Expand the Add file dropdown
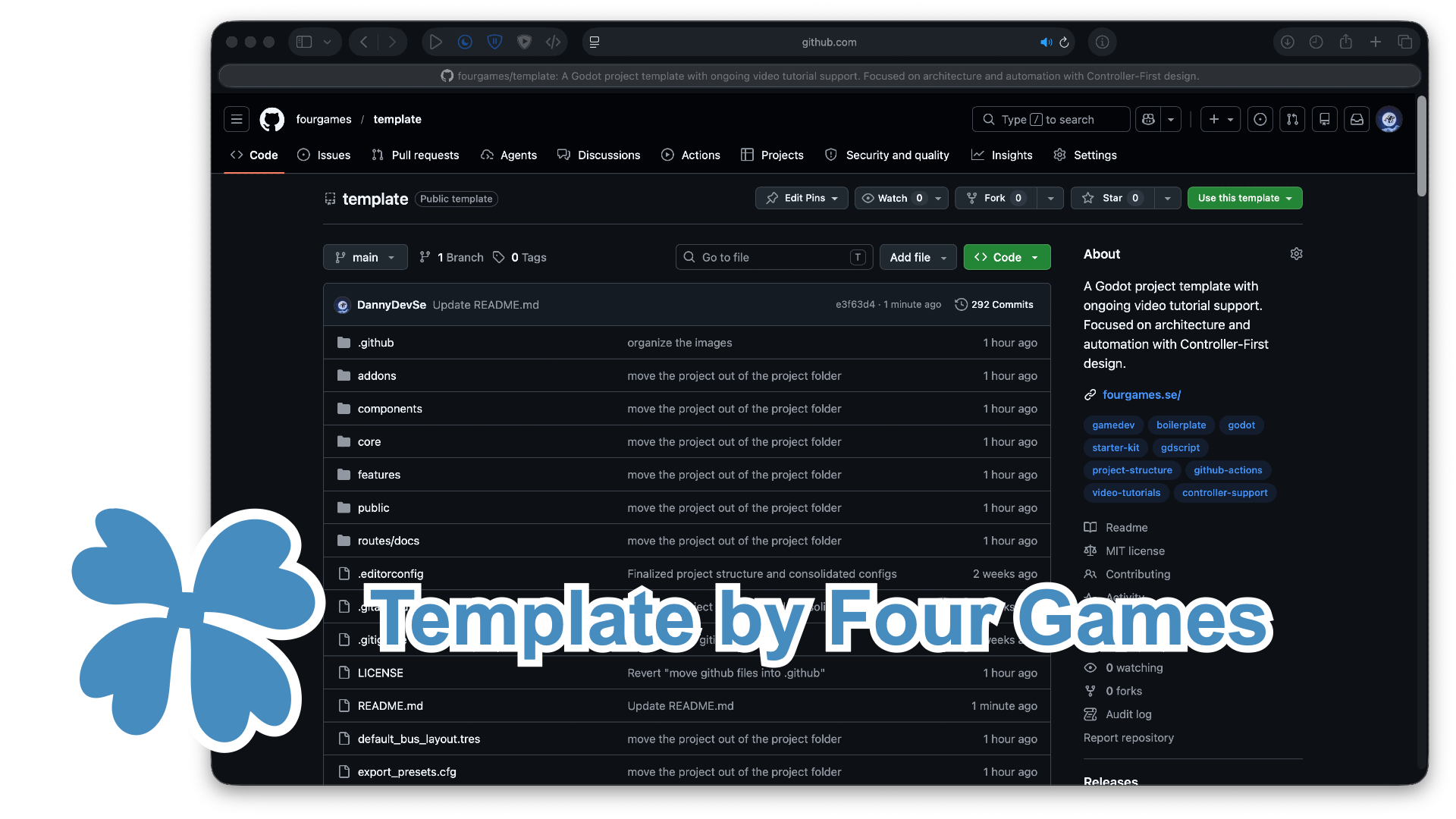 [x=918, y=258]
